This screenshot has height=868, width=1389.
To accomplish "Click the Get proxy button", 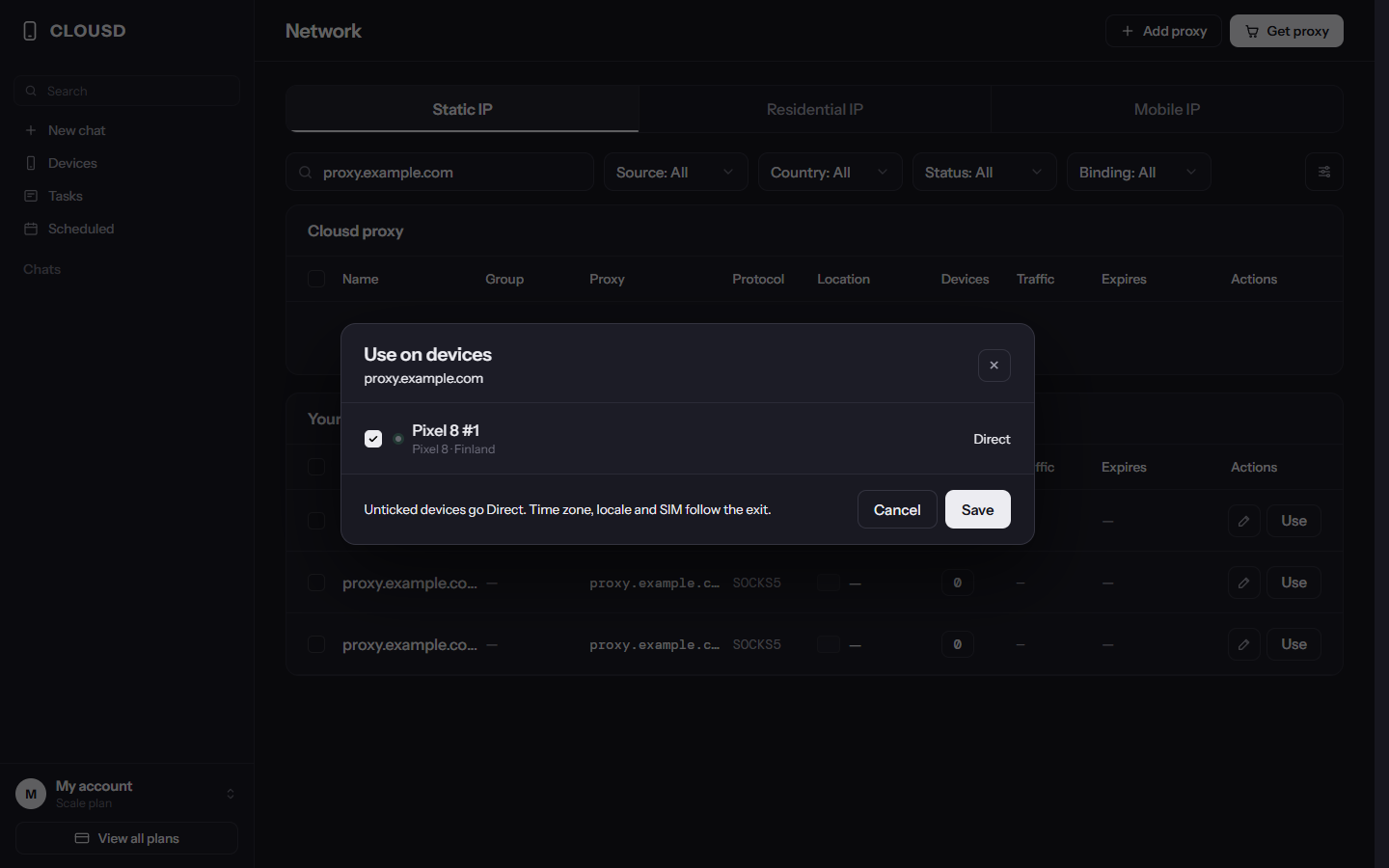I will pos(1287,31).
